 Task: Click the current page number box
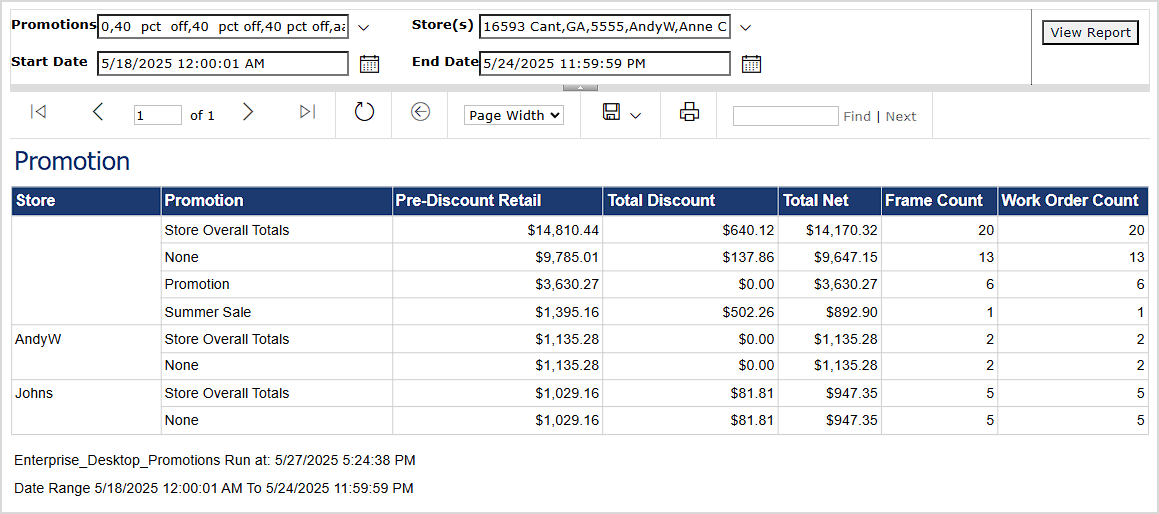pyautogui.click(x=157, y=115)
